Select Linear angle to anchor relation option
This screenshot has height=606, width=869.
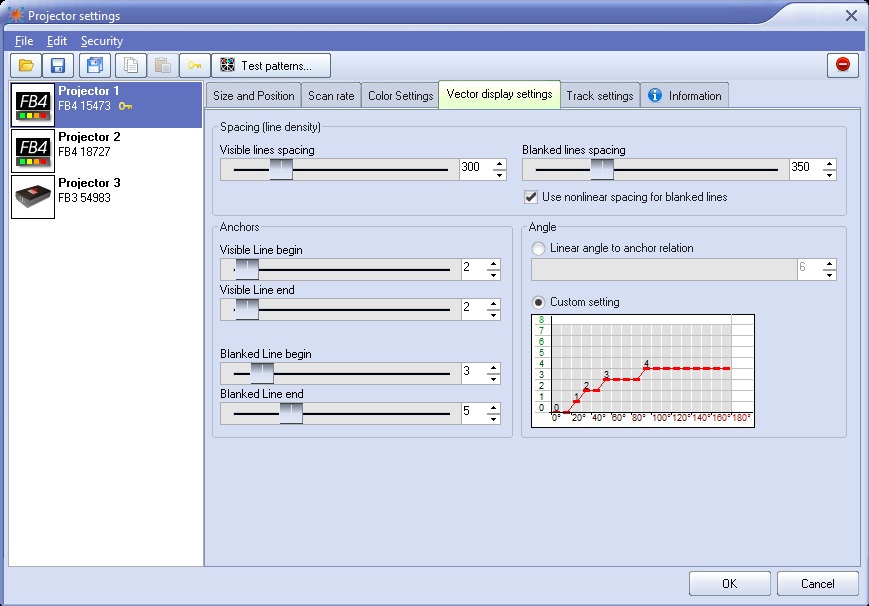tap(539, 248)
